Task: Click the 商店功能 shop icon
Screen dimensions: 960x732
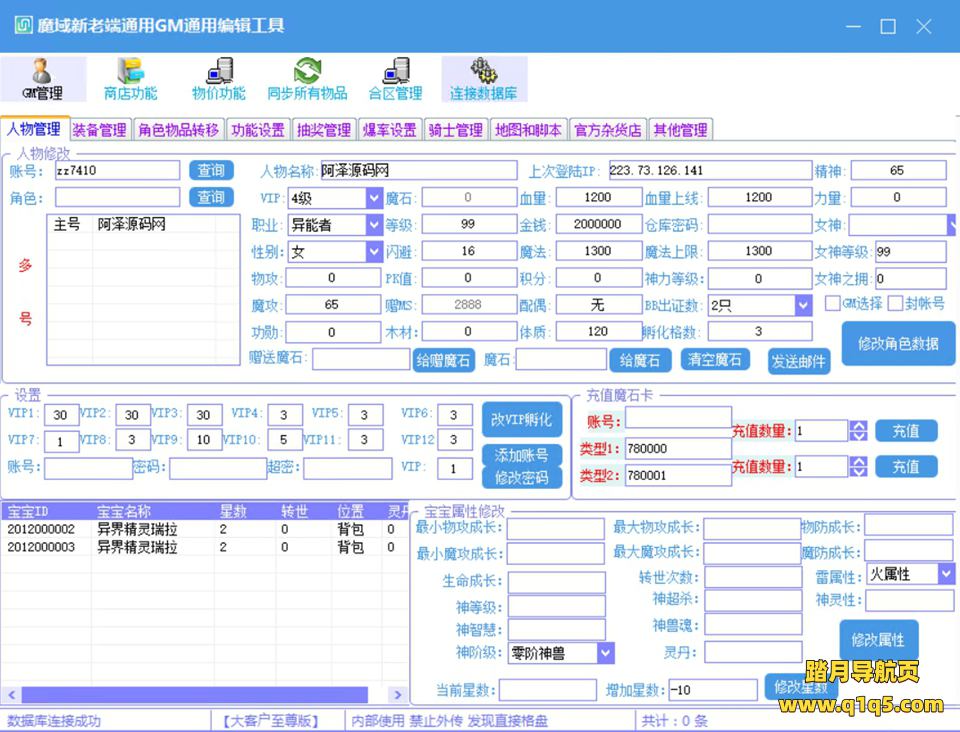Action: (x=130, y=78)
